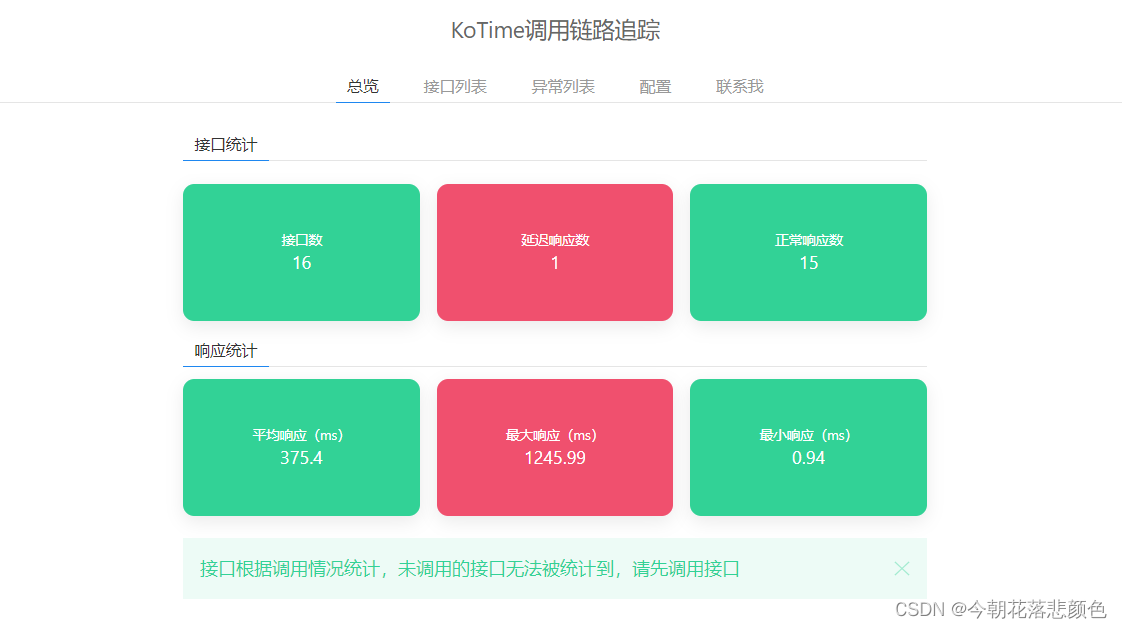Go to the 配置 tab
1122x628 pixels.
click(x=655, y=87)
